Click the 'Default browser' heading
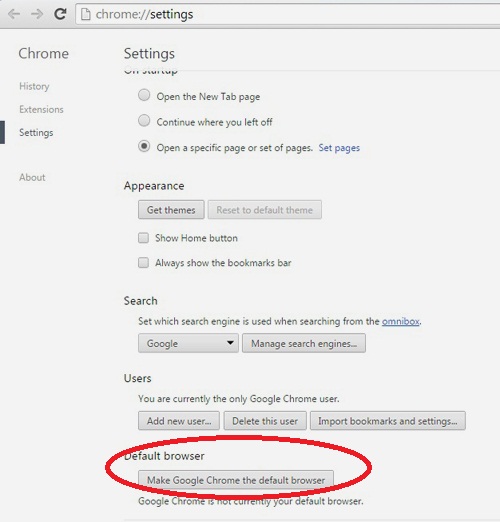 (x=164, y=456)
